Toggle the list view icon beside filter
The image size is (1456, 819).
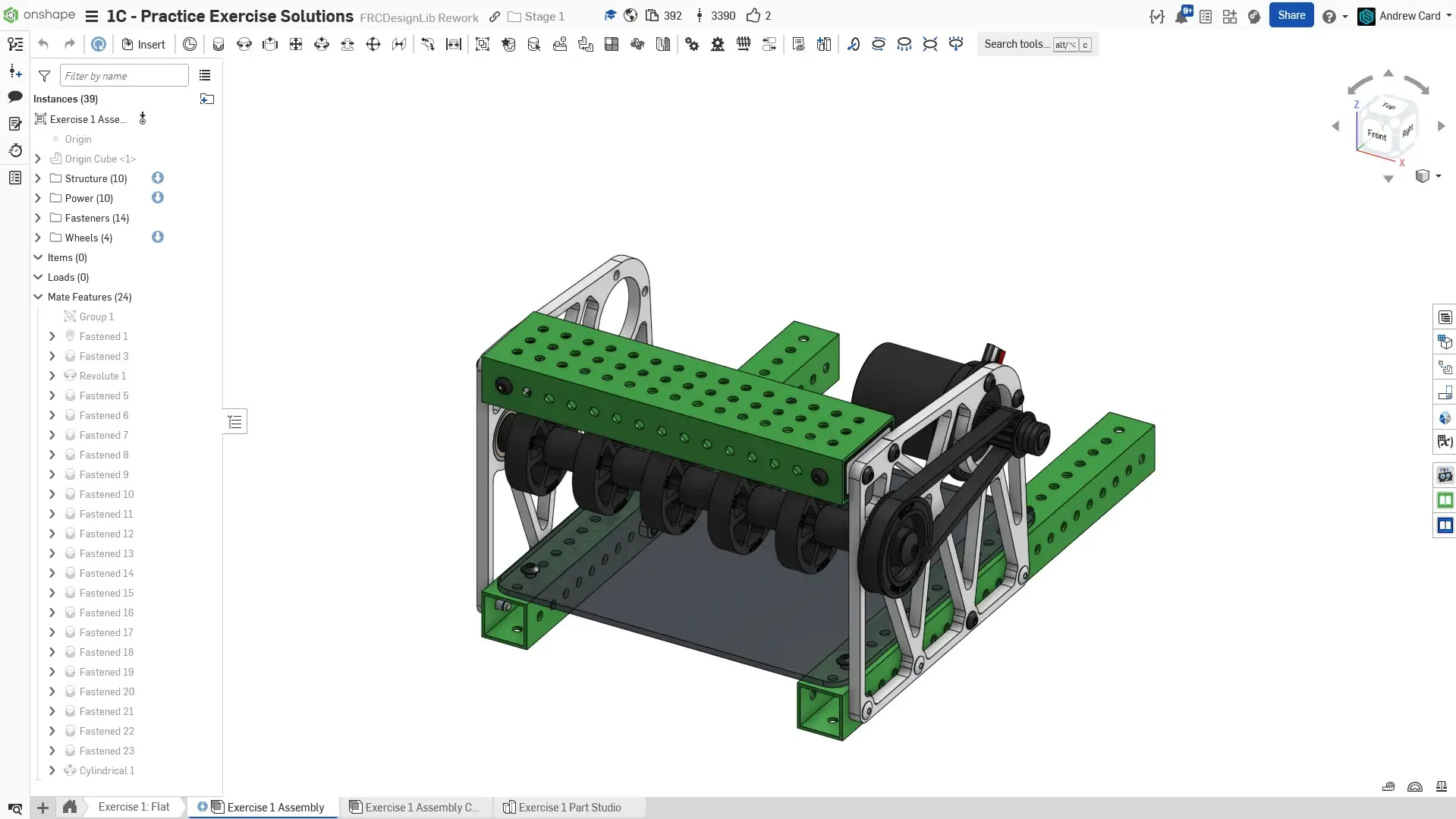pos(205,76)
